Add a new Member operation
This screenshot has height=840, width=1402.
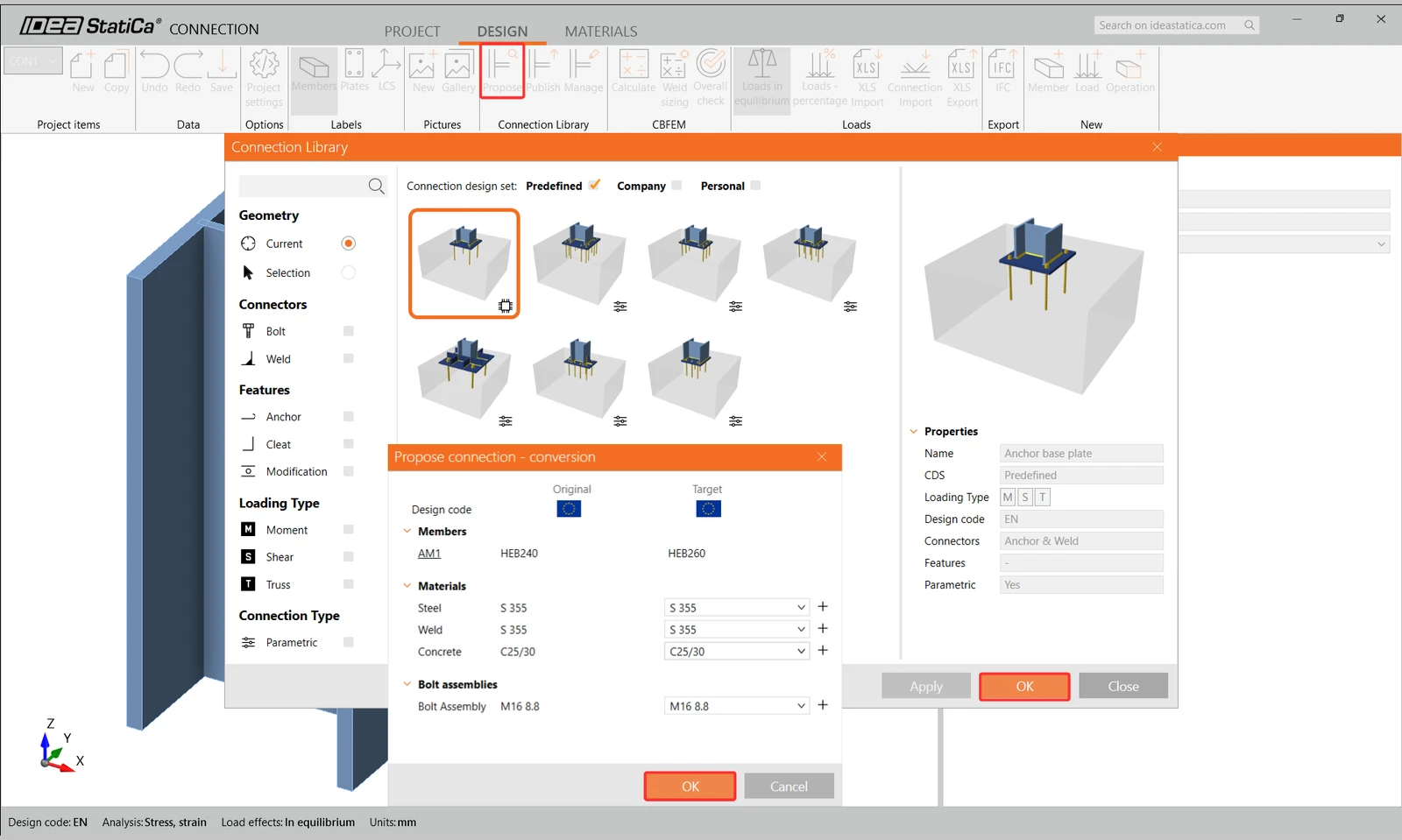(x=1048, y=72)
